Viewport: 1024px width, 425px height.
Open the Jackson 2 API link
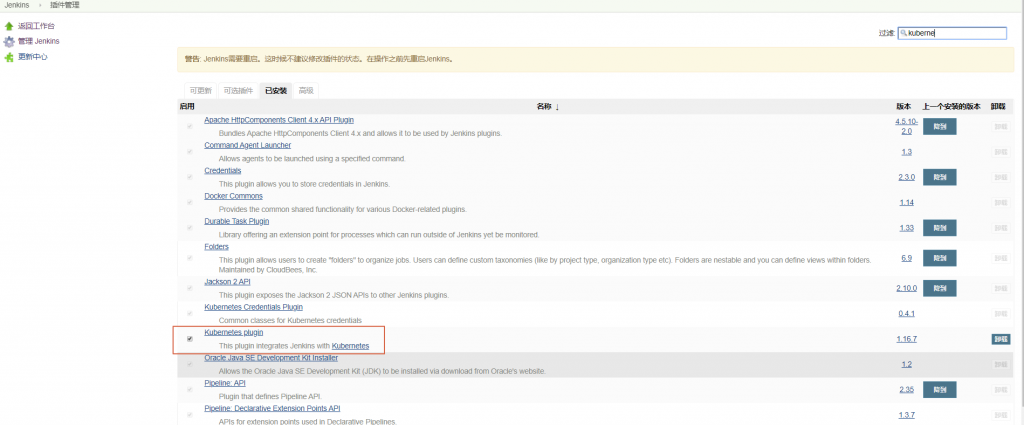[x=227, y=282]
